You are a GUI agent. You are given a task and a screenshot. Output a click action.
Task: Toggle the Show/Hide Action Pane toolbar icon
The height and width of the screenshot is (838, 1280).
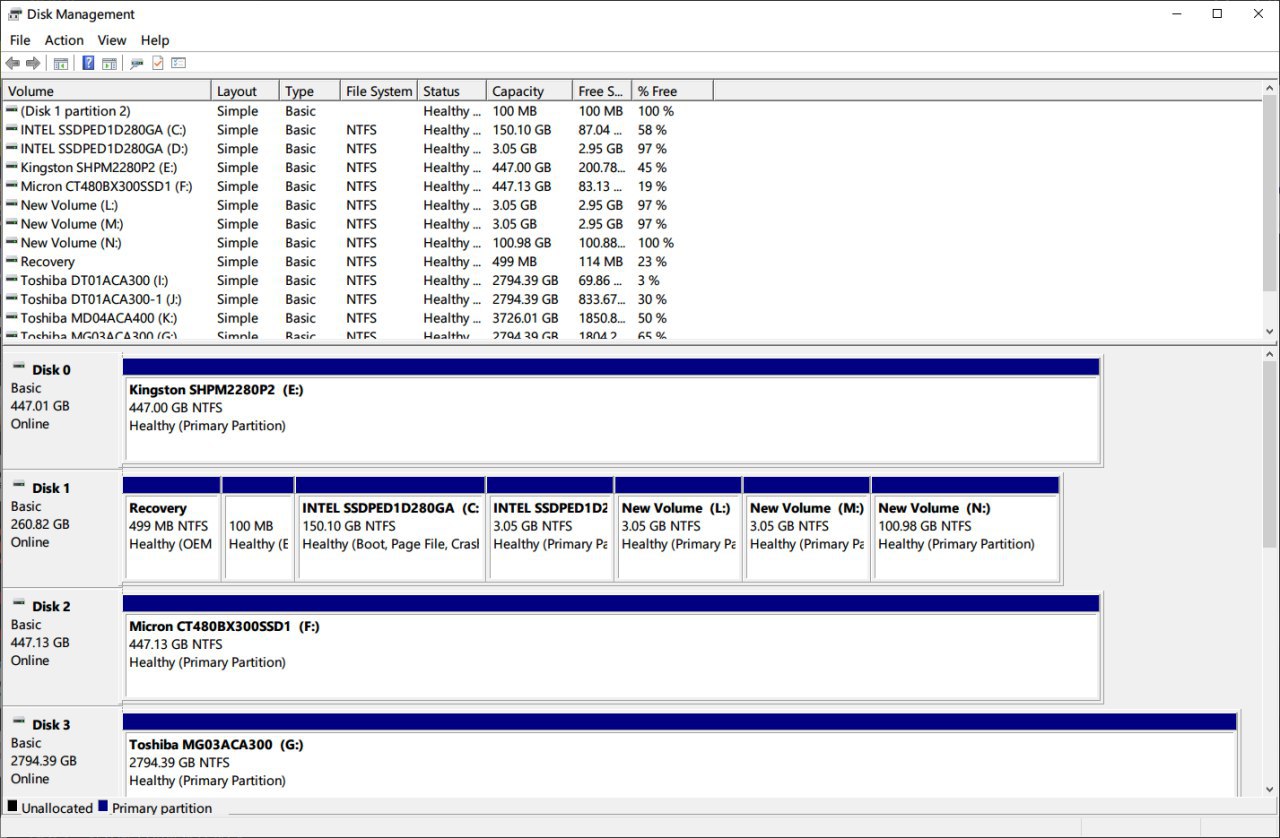(x=109, y=63)
